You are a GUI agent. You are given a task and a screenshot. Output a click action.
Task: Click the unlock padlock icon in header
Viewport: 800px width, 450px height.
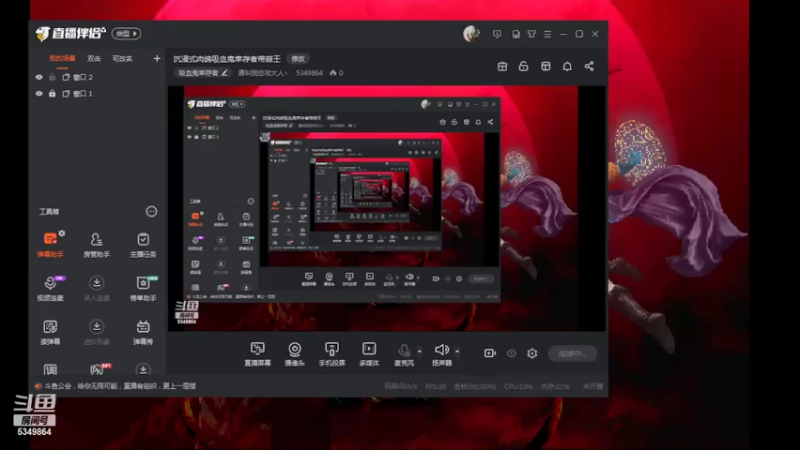click(x=523, y=66)
